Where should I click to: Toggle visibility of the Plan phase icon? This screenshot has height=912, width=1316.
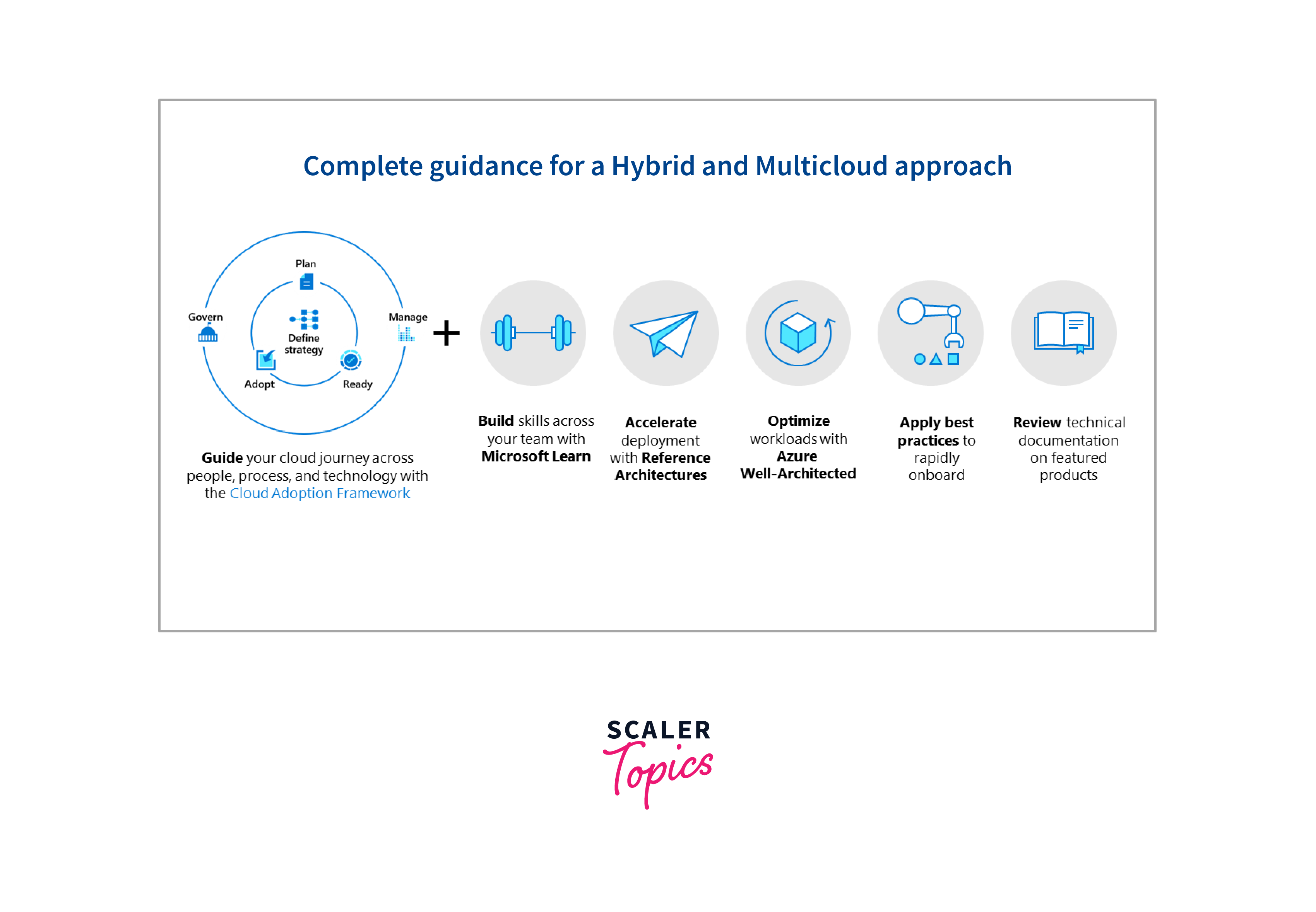(304, 282)
